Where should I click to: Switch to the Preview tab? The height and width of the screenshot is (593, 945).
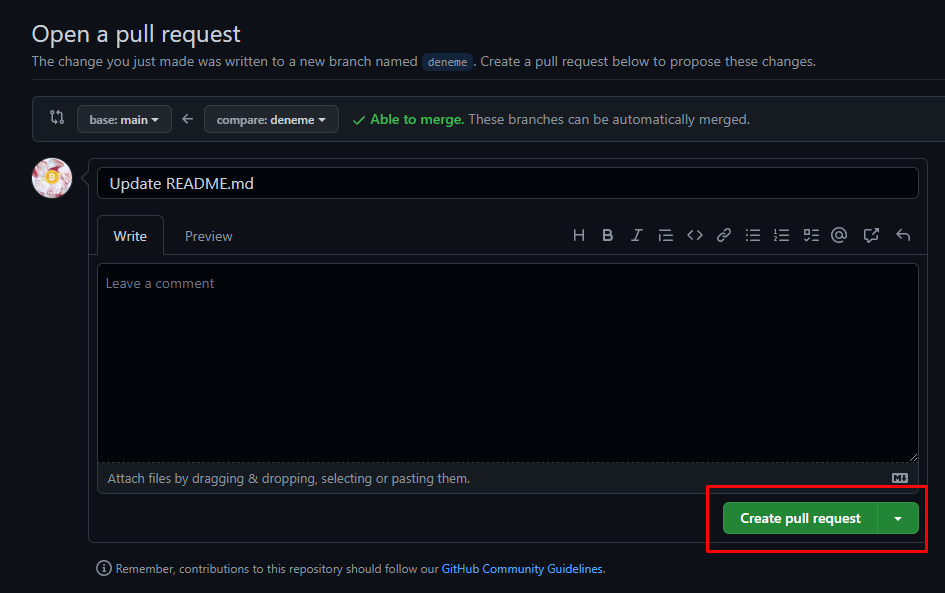click(208, 236)
